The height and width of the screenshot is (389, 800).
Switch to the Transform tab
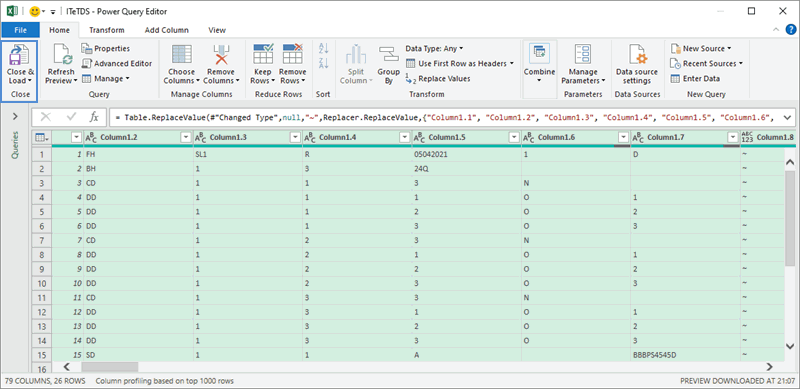107,30
